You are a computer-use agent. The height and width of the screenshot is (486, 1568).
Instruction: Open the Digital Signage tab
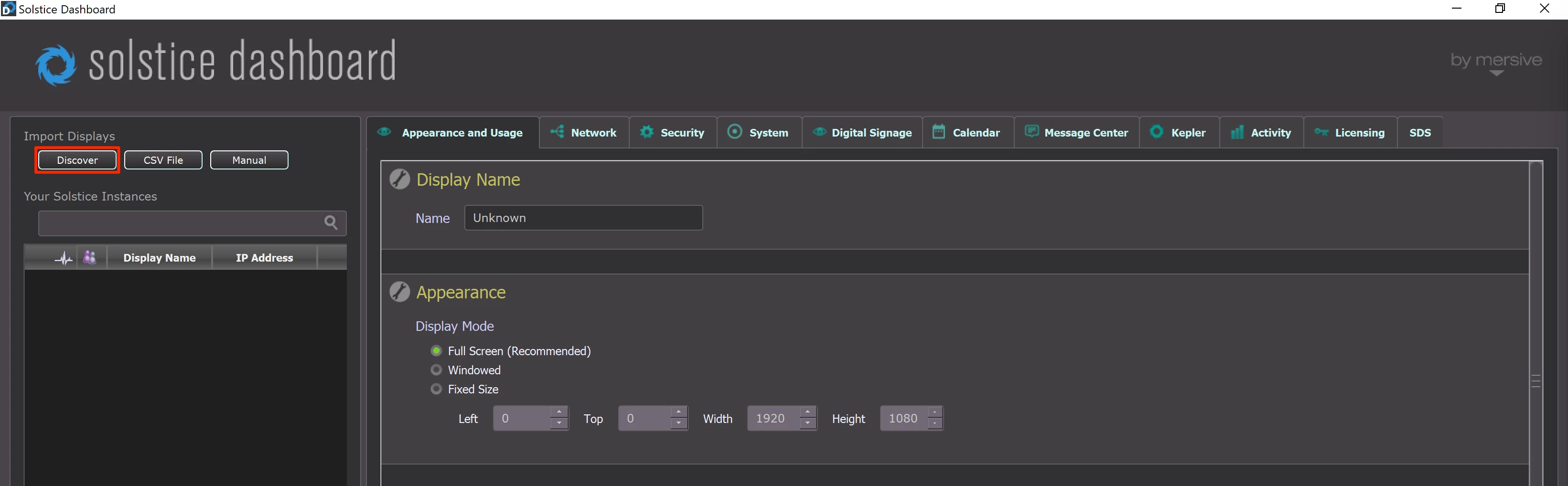[x=862, y=133]
